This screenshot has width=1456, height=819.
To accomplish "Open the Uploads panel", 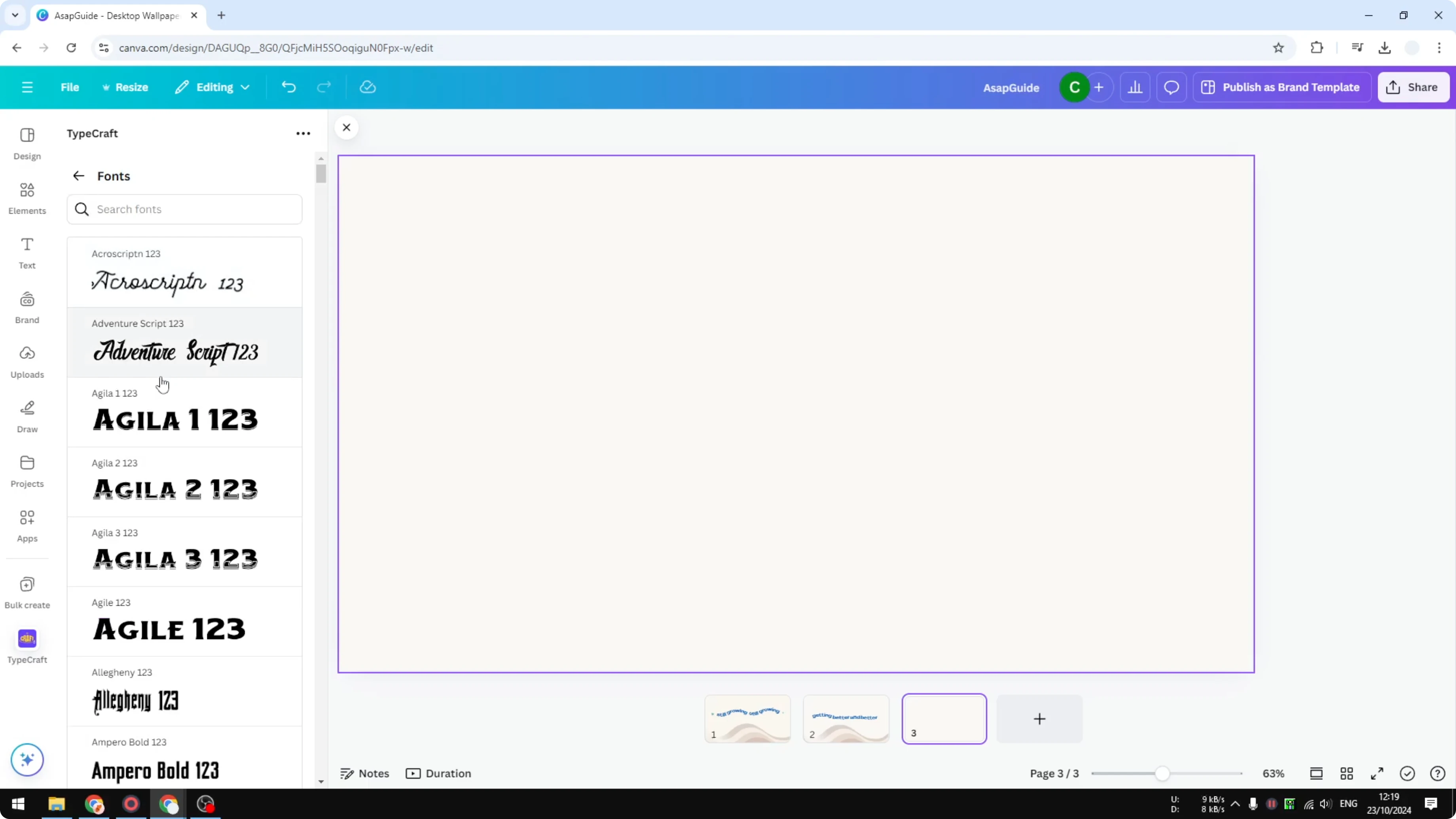I will 27,362.
